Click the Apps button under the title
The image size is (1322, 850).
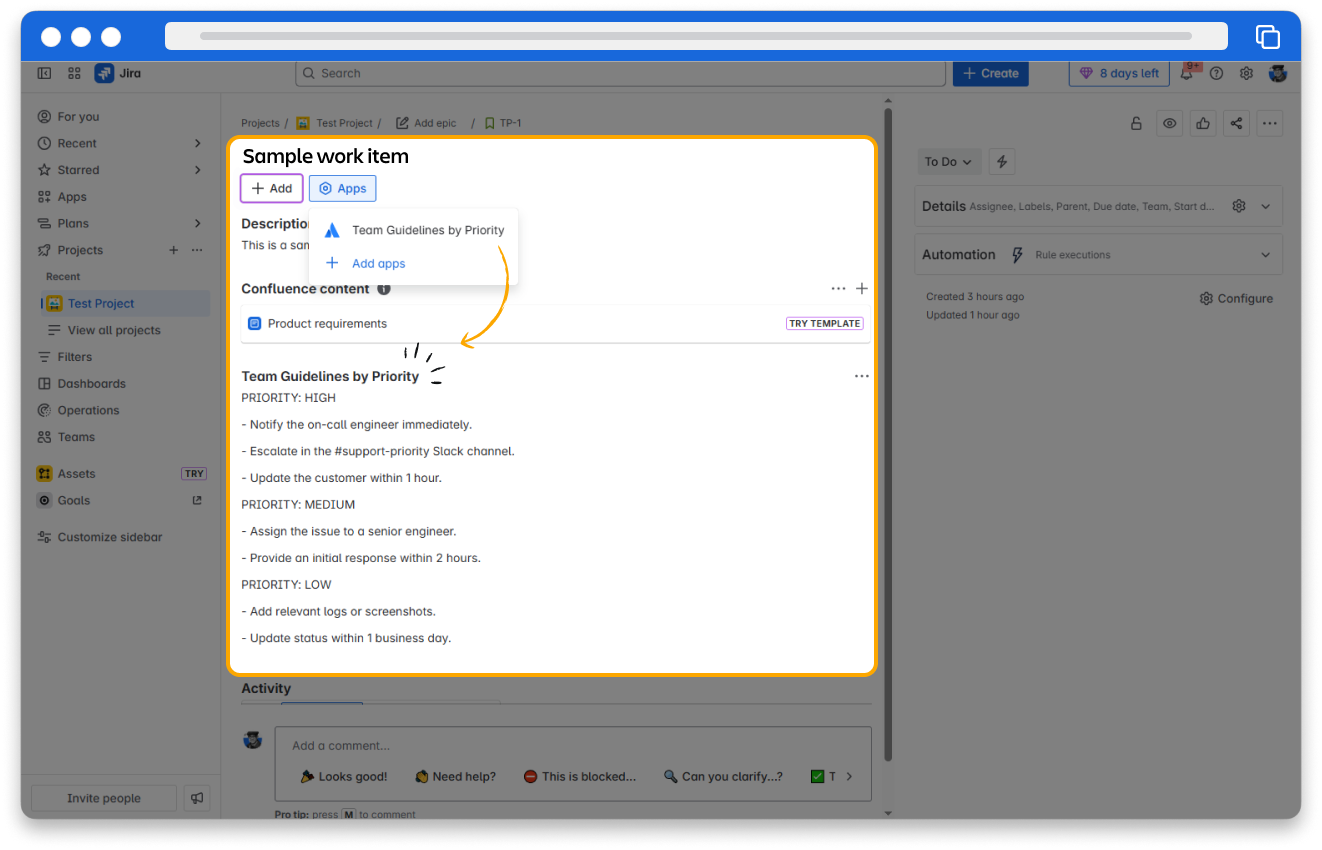(342, 188)
